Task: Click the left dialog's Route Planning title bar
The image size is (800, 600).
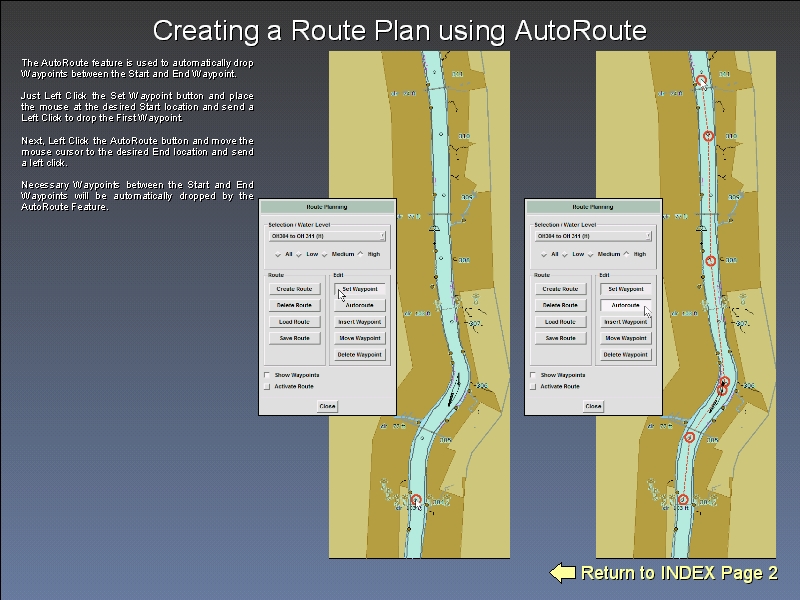Action: click(x=327, y=207)
